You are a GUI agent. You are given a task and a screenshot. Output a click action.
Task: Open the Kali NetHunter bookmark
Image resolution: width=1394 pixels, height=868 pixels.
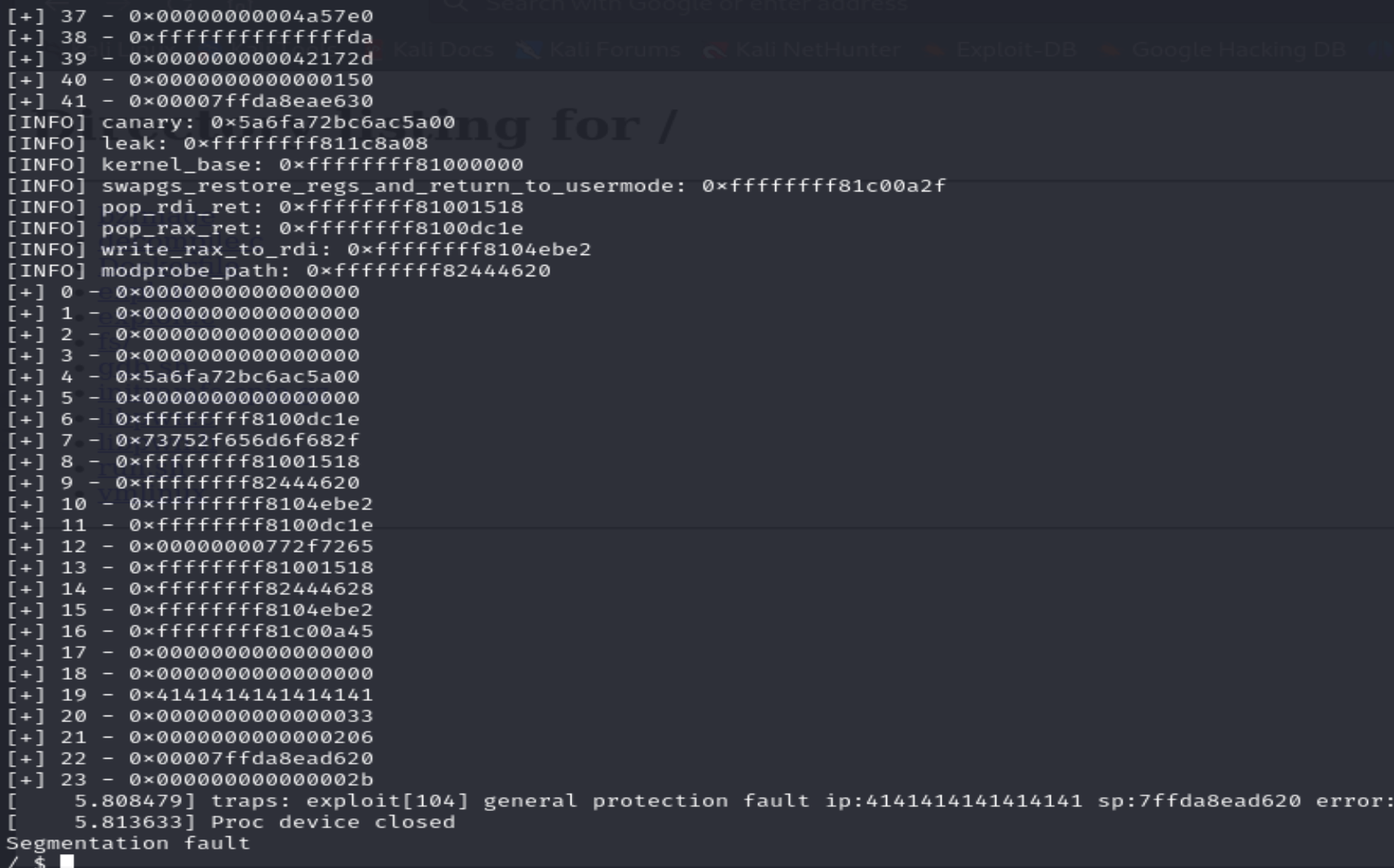[817, 51]
